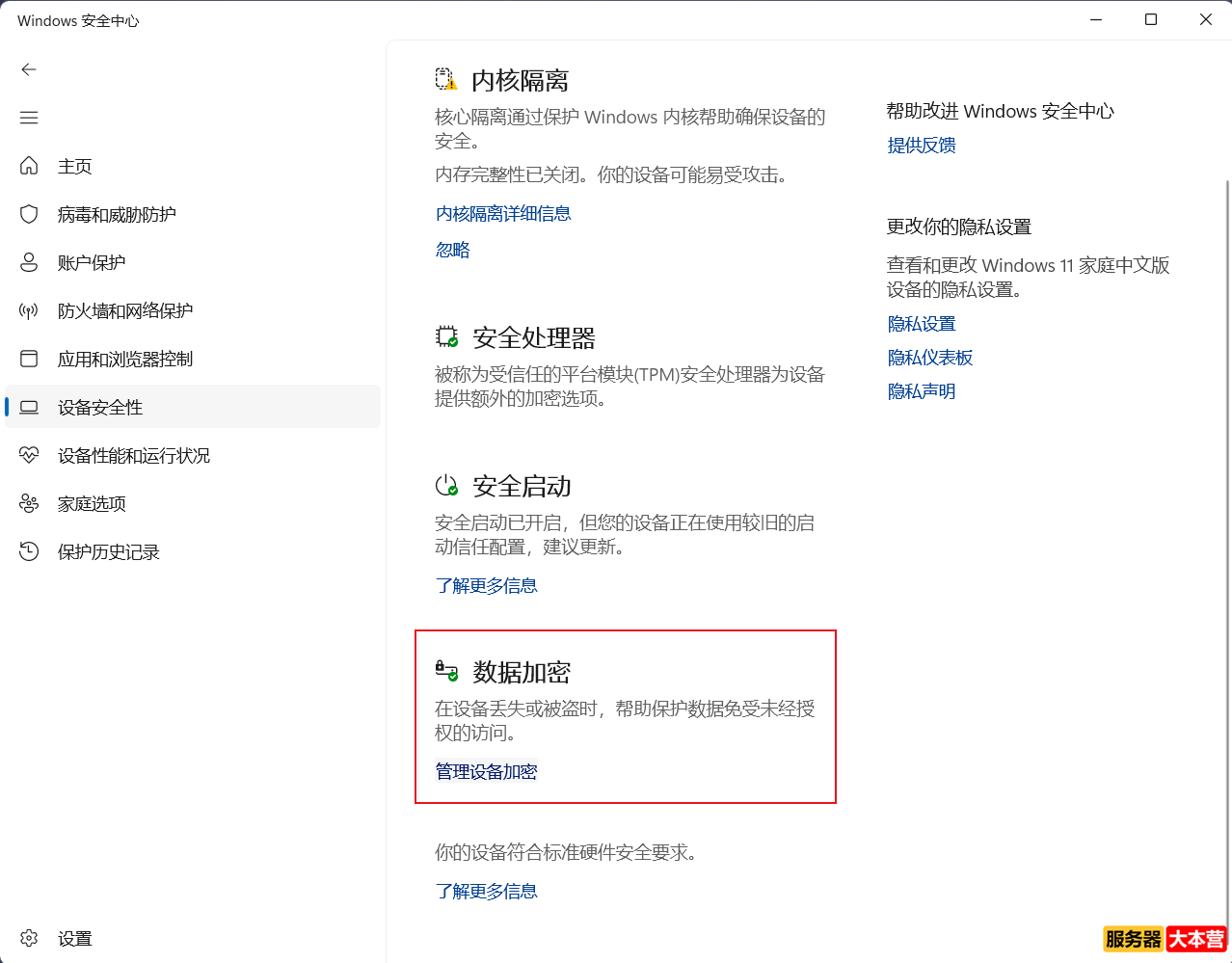Image resolution: width=1232 pixels, height=963 pixels.
Task: Open the 内核隔离详细信息 link
Action: [503, 214]
